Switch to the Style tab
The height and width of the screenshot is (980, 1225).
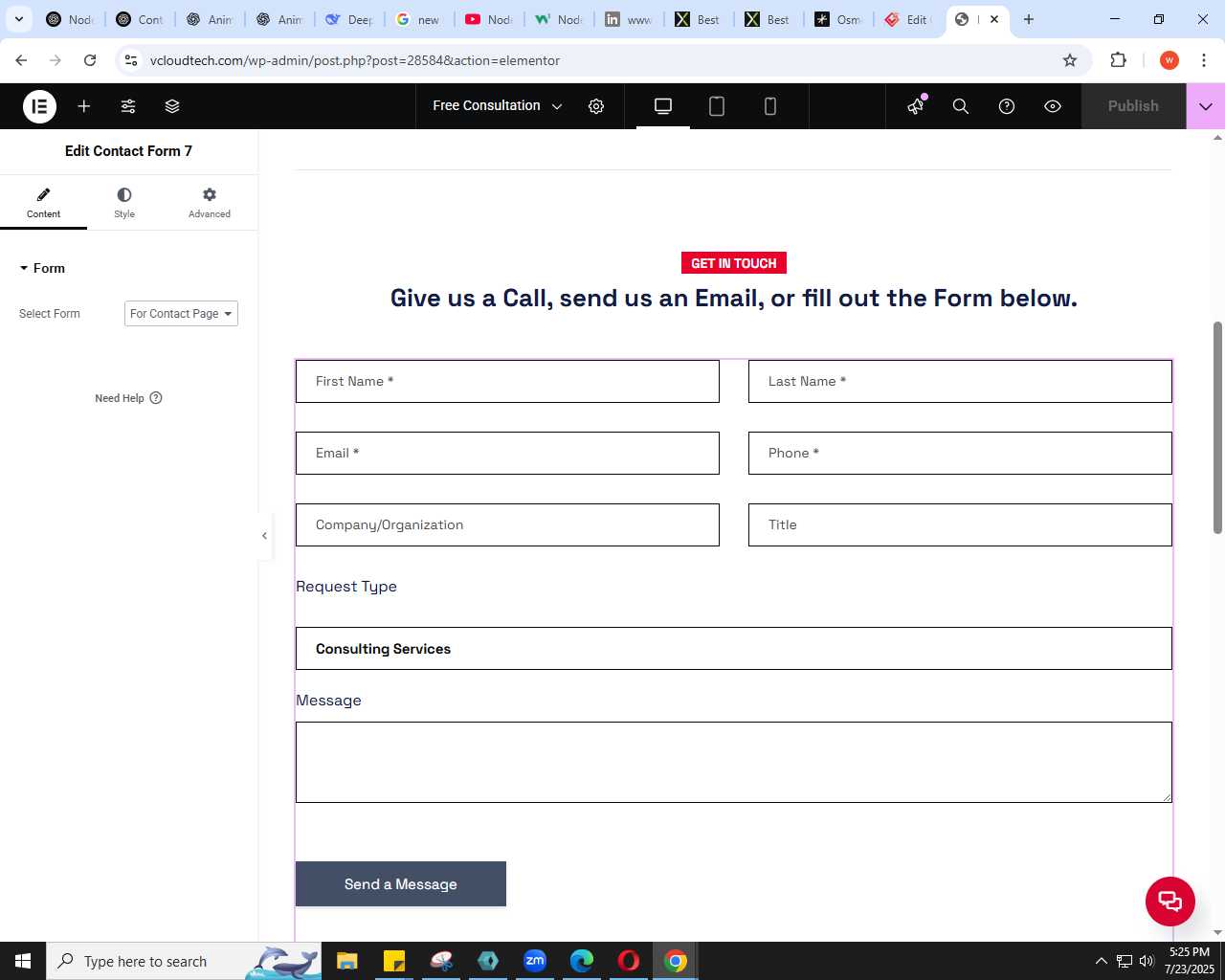pos(124,203)
